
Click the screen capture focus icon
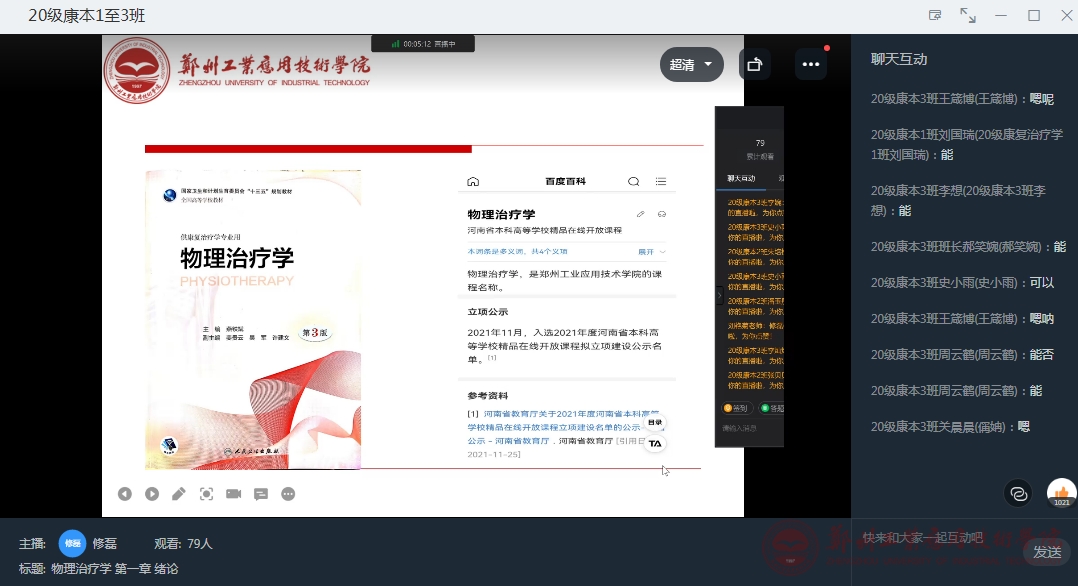206,494
